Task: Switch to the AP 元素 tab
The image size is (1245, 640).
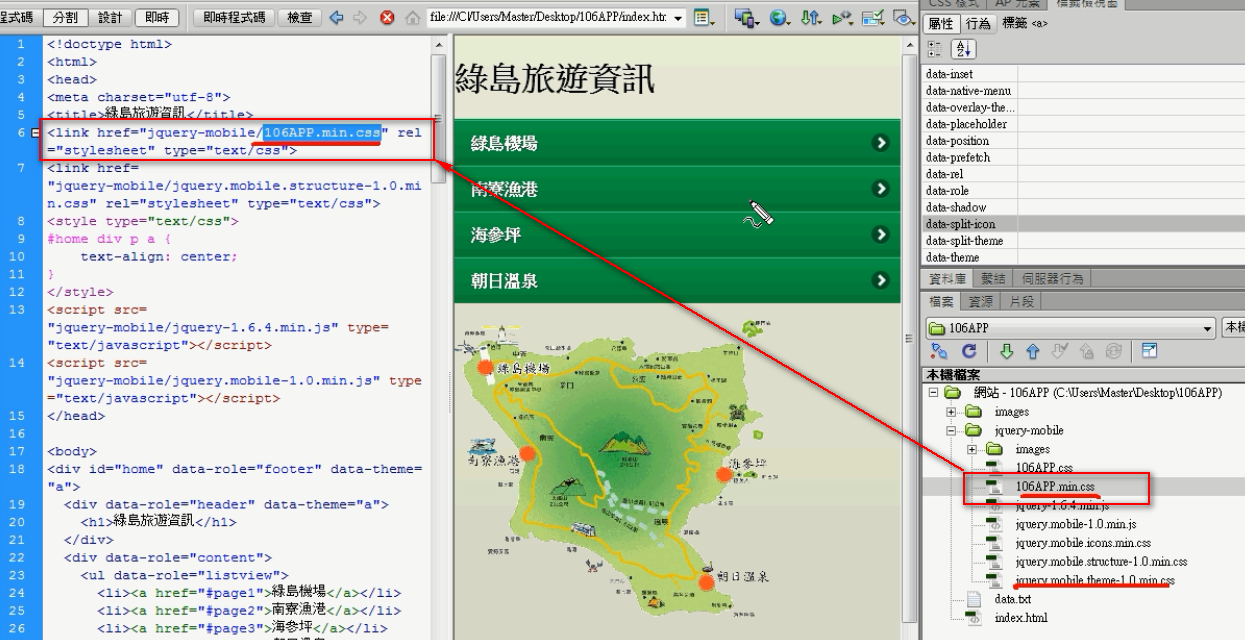Action: 1015,5
